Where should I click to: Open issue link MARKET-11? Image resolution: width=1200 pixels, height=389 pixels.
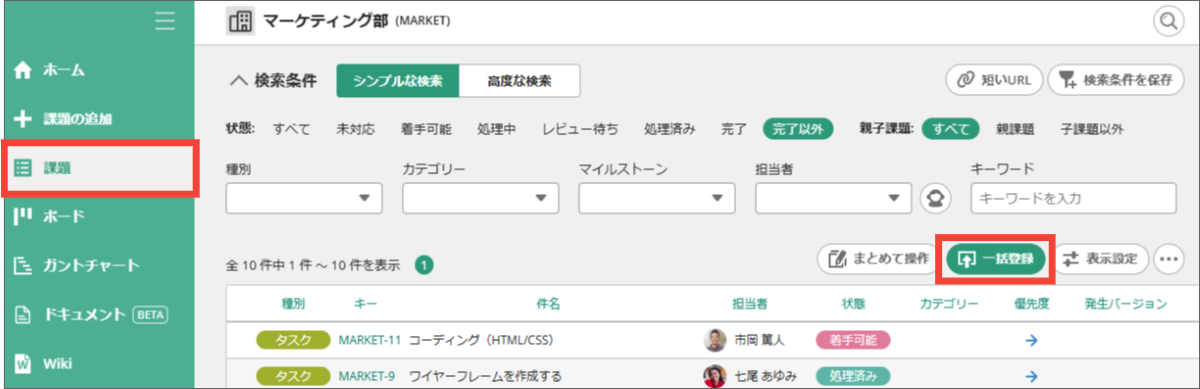(370, 340)
